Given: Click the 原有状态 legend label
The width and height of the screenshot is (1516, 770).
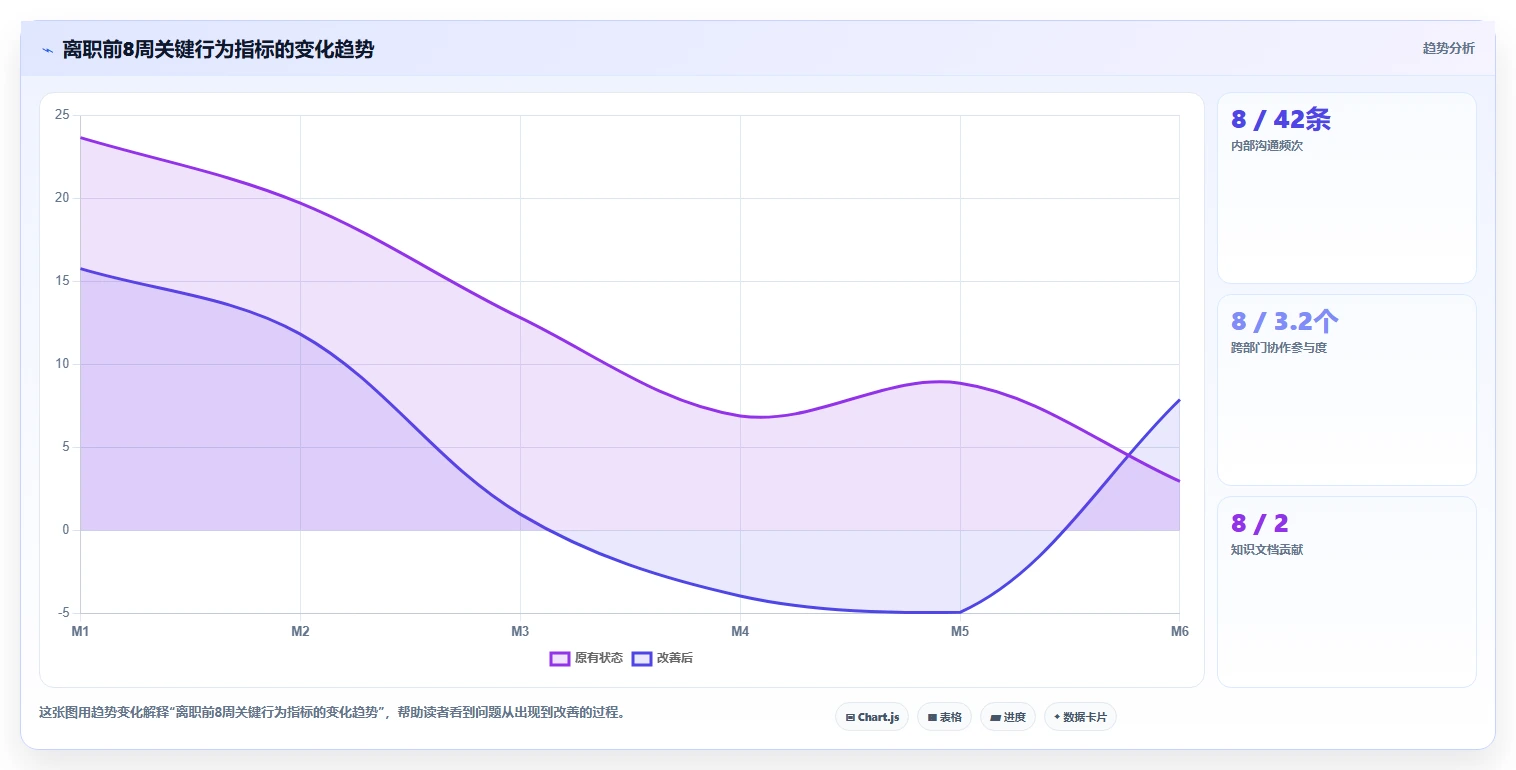Looking at the screenshot, I should [x=599, y=658].
